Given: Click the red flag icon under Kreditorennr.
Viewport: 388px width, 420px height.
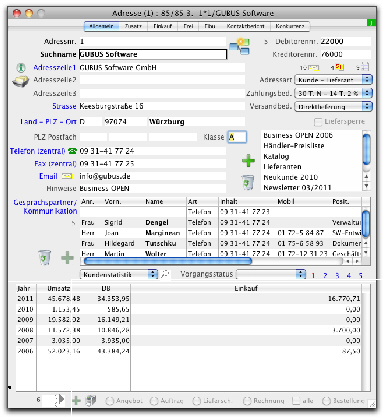Looking at the screenshot, I should pos(340,67).
